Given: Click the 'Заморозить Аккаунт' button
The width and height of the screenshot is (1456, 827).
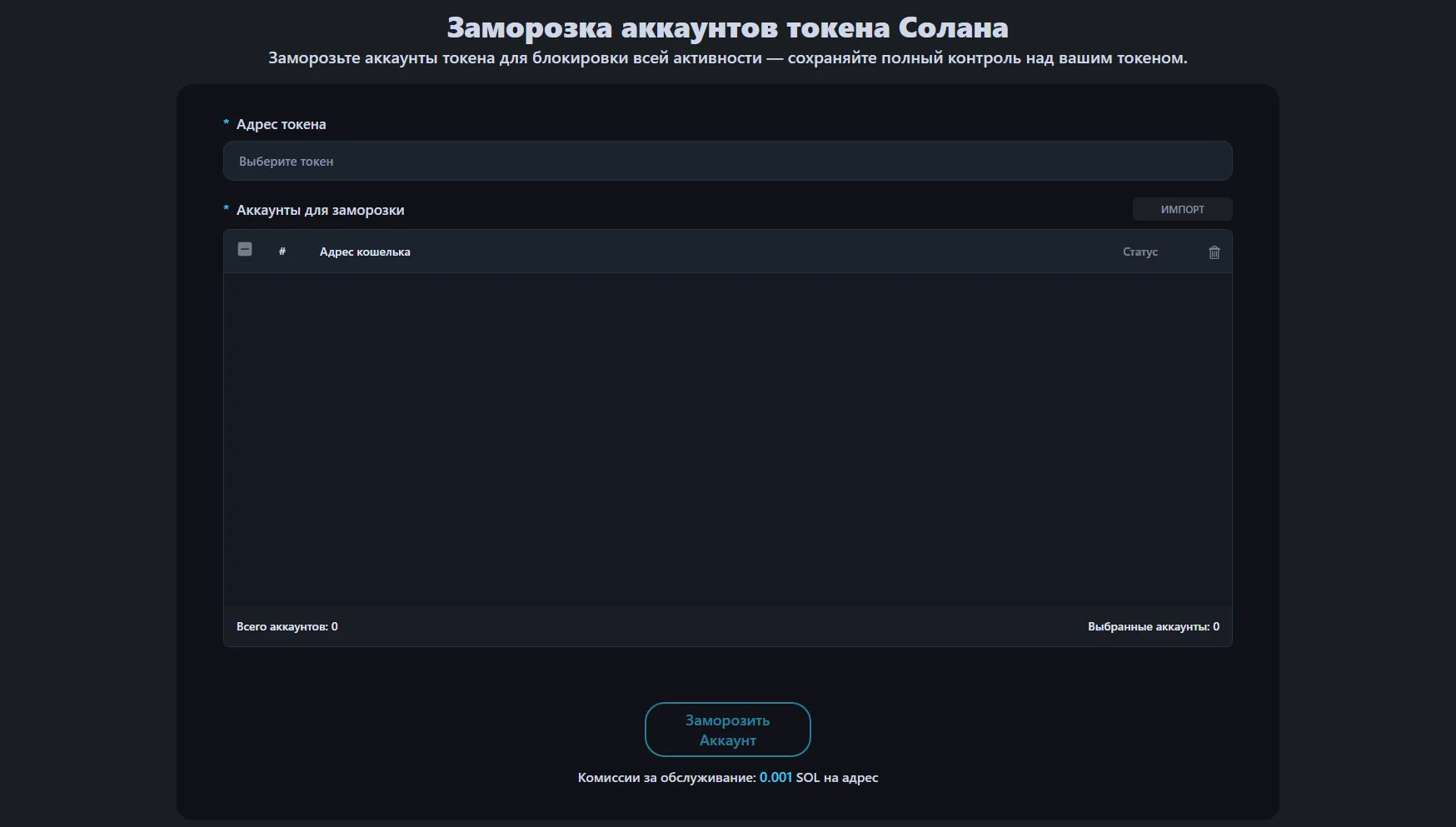Looking at the screenshot, I should tap(727, 730).
